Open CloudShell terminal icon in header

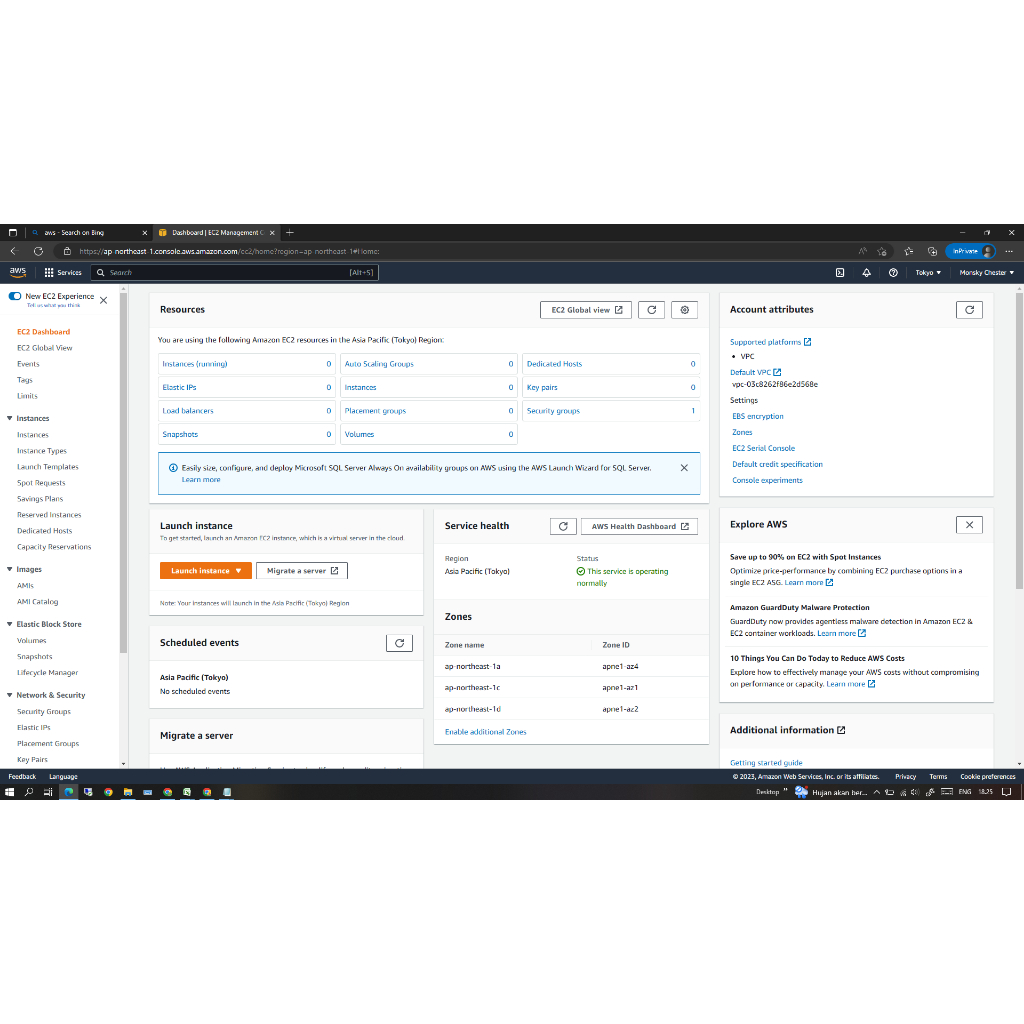[840, 272]
